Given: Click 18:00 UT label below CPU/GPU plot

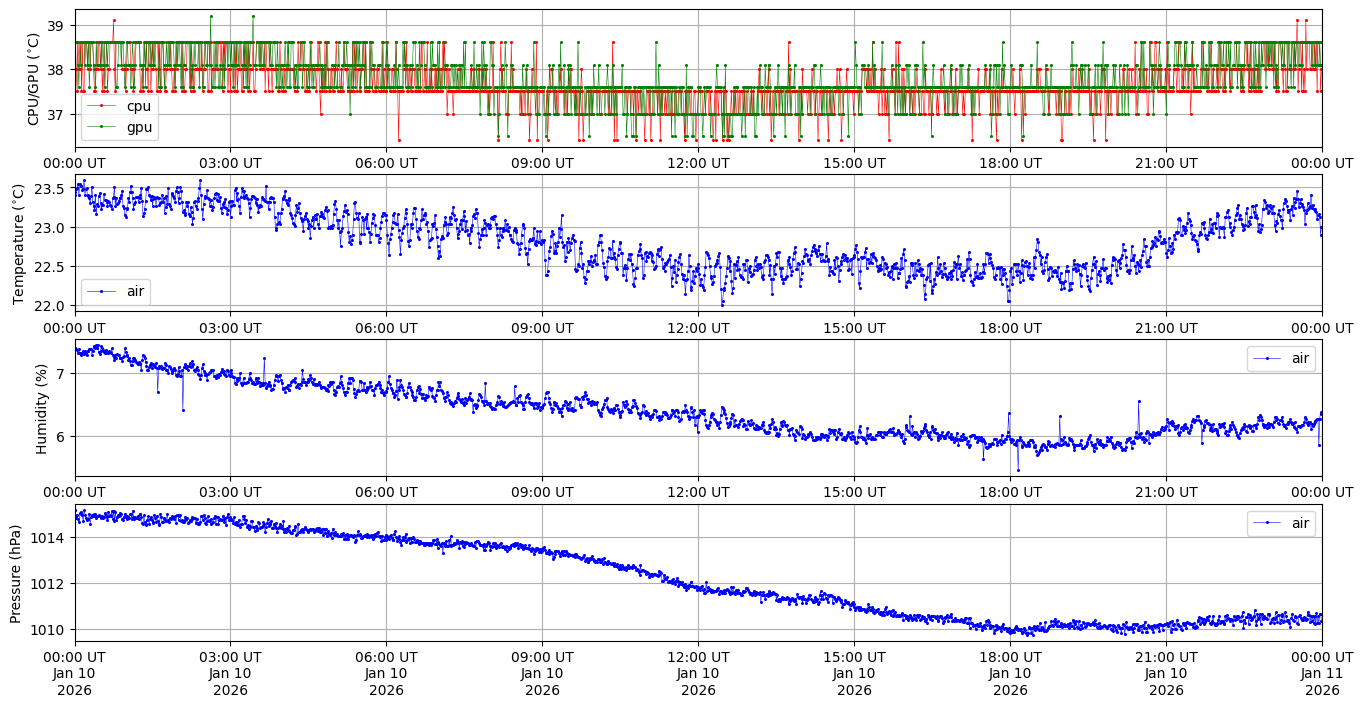Looking at the screenshot, I should [1010, 163].
